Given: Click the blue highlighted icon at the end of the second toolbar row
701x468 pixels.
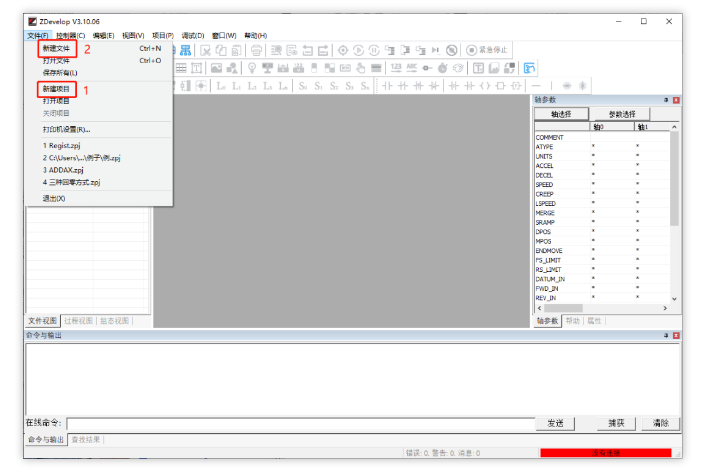Looking at the screenshot, I should 529,68.
